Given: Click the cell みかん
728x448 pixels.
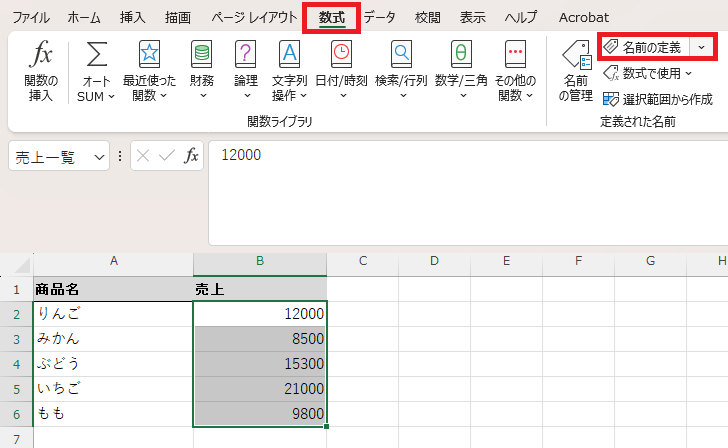Looking at the screenshot, I should tap(113, 339).
